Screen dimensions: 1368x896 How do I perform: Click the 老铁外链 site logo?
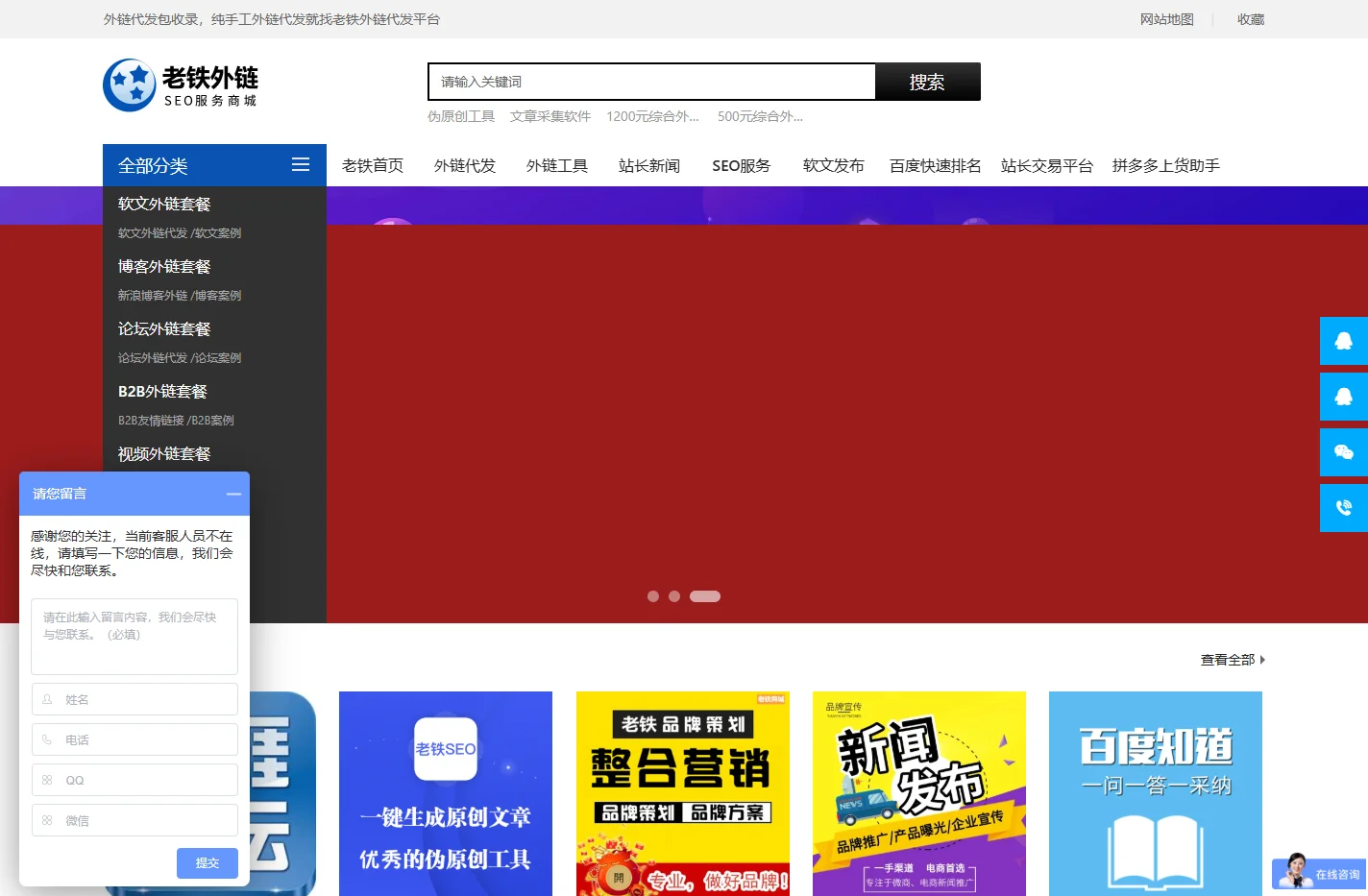[x=181, y=85]
